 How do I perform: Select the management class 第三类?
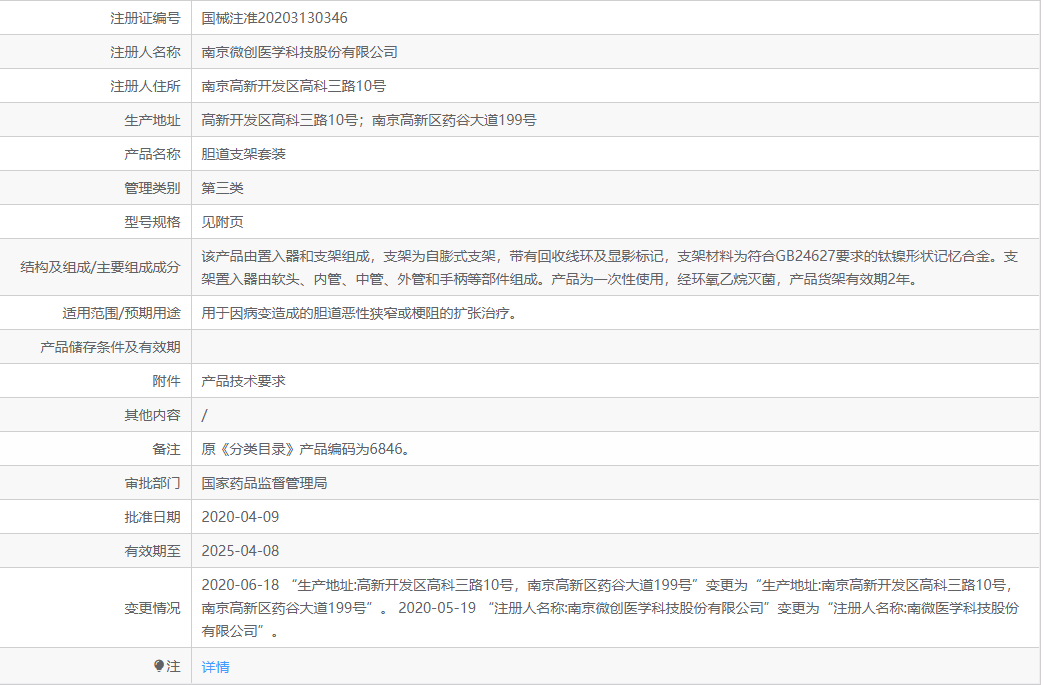pos(222,188)
